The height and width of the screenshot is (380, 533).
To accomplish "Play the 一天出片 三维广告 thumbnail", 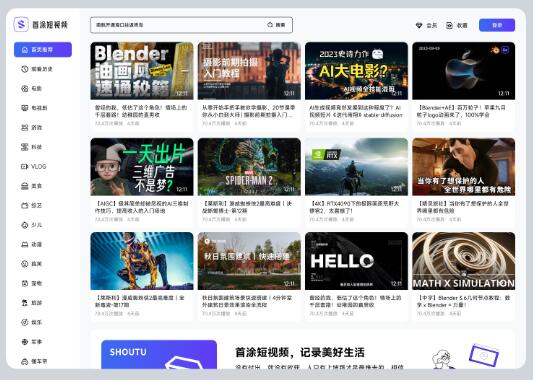I will click(142, 167).
